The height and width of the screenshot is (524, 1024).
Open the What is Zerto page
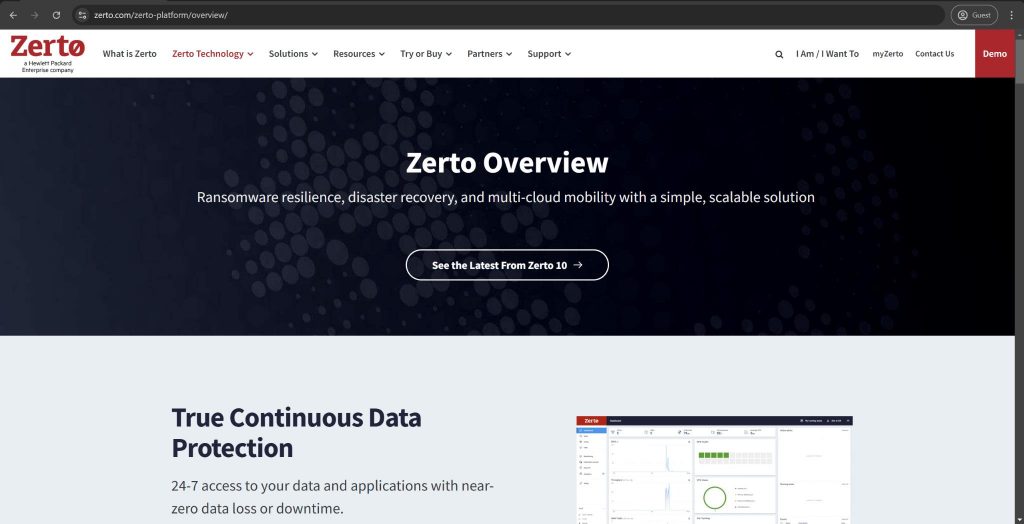click(129, 54)
